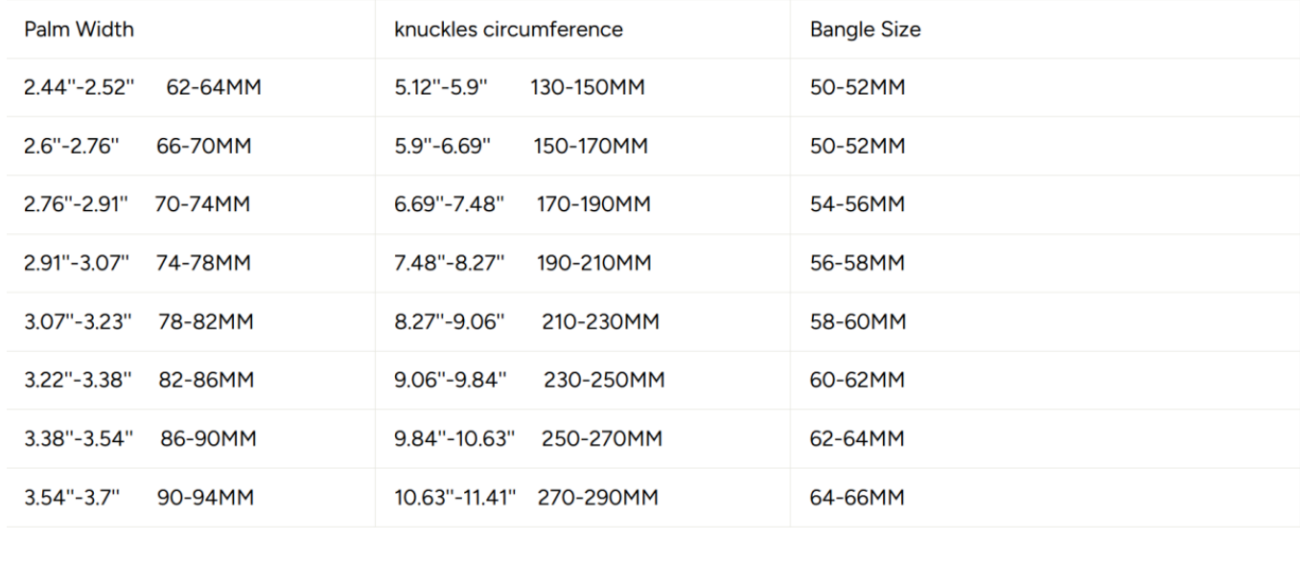Select the 54-56MM bangle size cell
Viewport: 1300px width, 563px height.
point(858,205)
